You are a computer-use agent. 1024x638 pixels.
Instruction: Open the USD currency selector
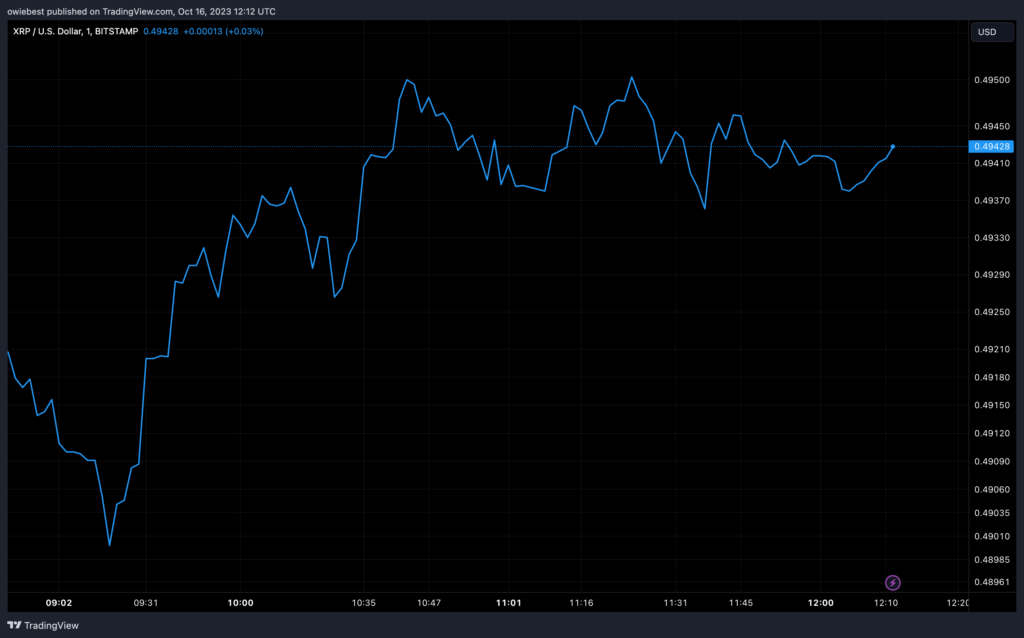point(991,32)
